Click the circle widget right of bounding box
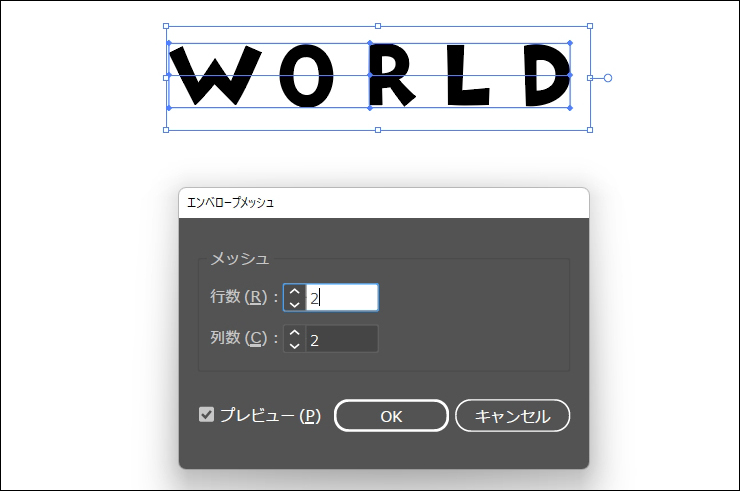 point(608,77)
